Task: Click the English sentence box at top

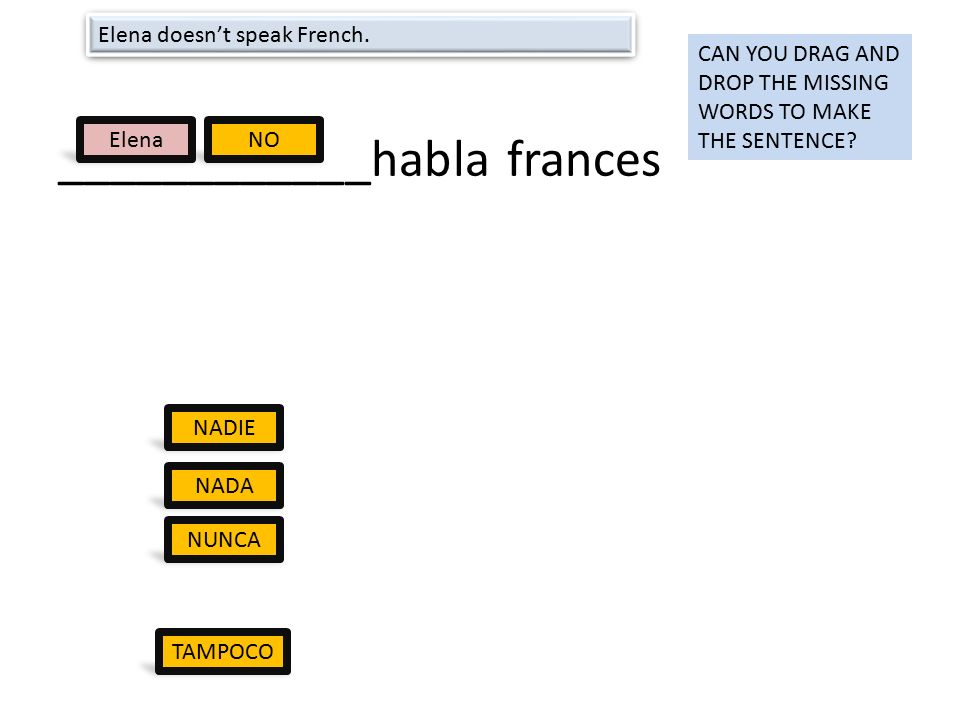Action: click(x=361, y=35)
